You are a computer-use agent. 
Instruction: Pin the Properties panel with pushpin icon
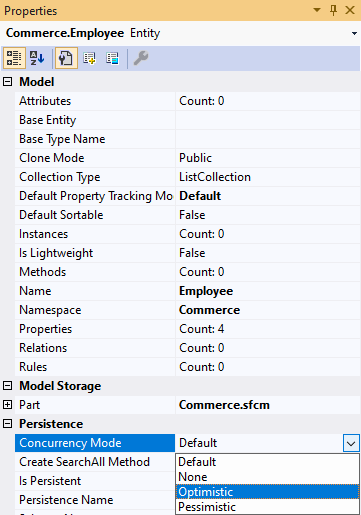(x=333, y=10)
